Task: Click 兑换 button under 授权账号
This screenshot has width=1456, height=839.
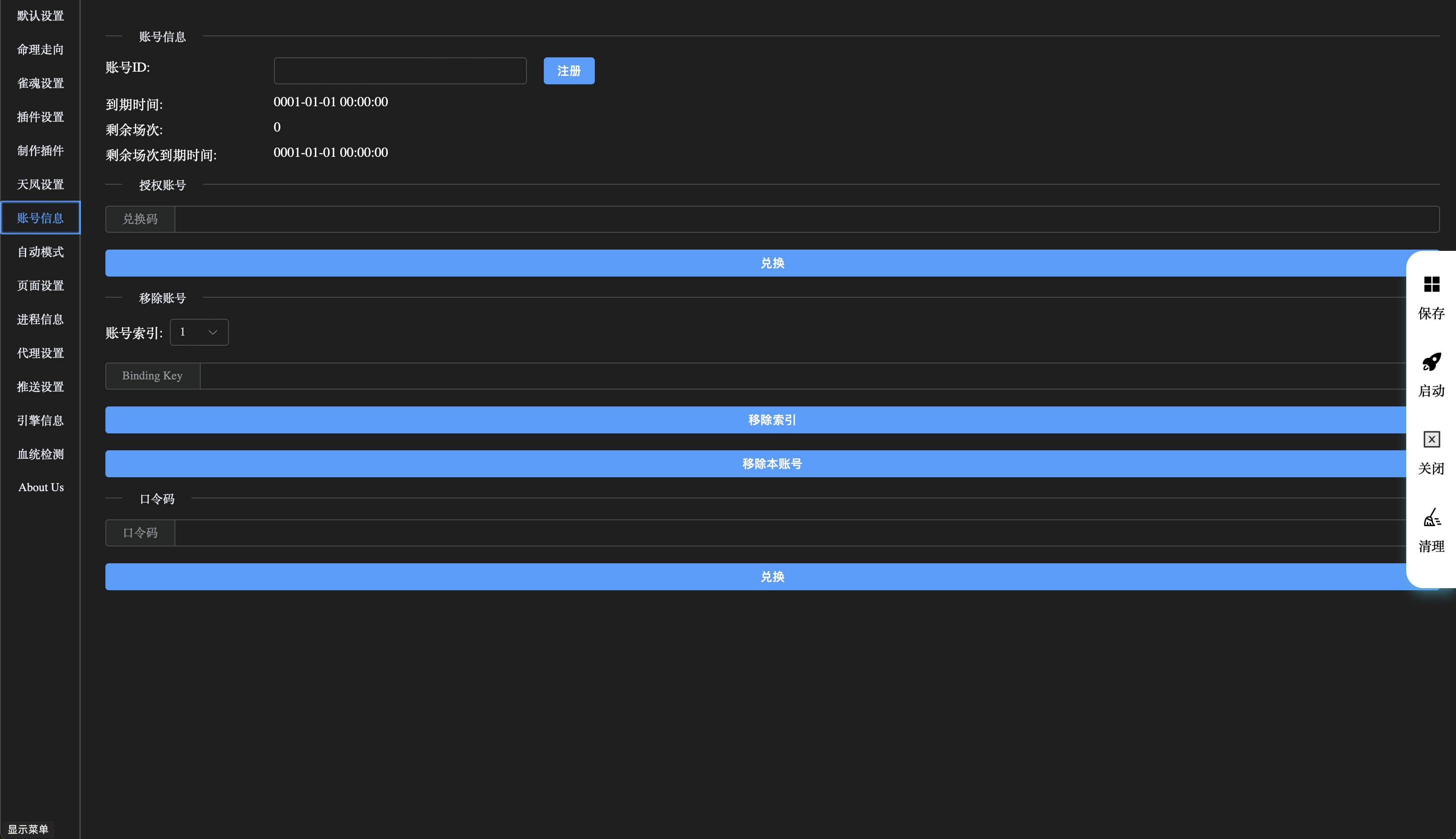Action: point(772,264)
